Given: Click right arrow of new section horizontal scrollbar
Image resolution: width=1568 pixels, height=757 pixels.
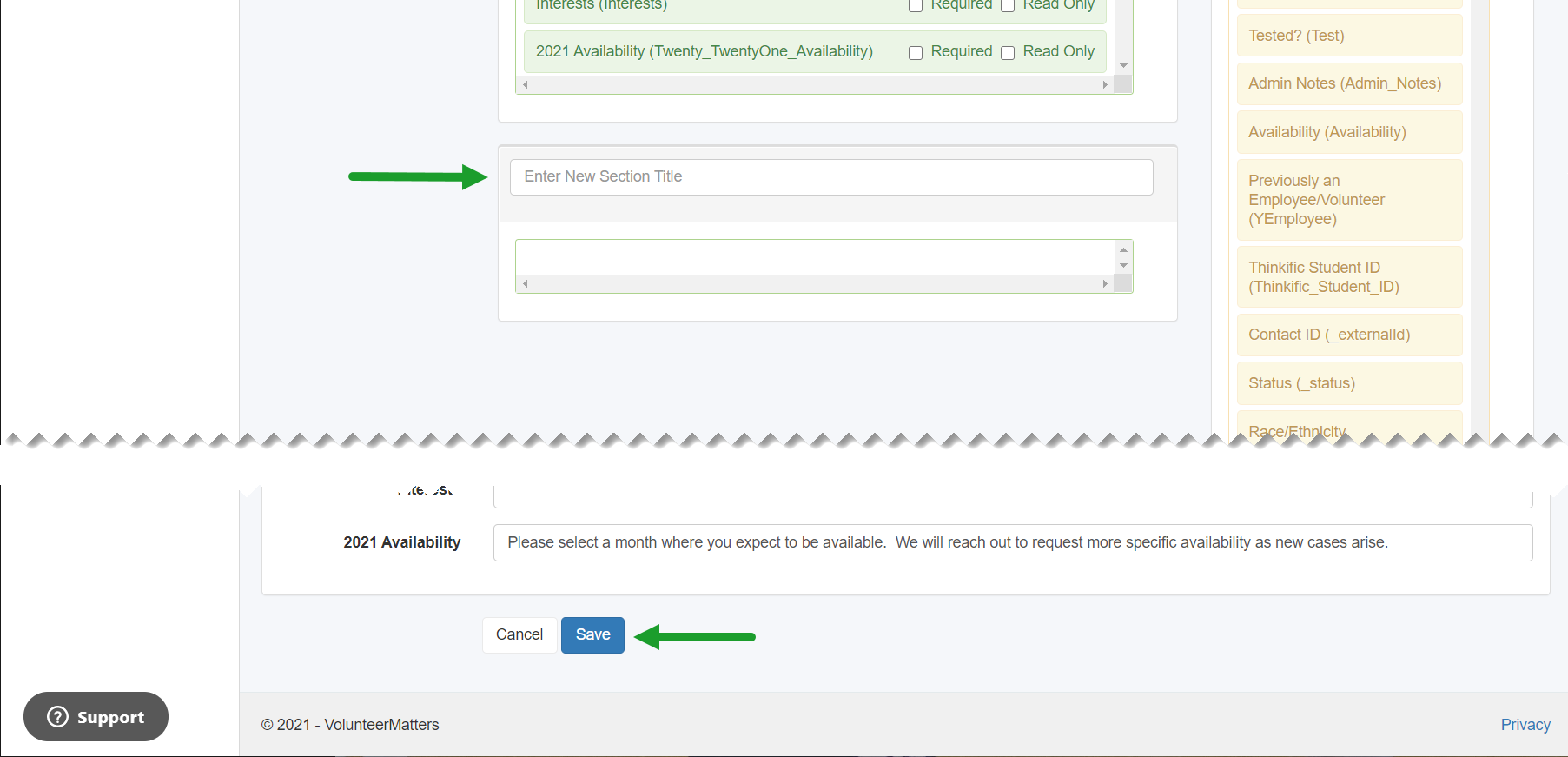Looking at the screenshot, I should click(x=1105, y=283).
